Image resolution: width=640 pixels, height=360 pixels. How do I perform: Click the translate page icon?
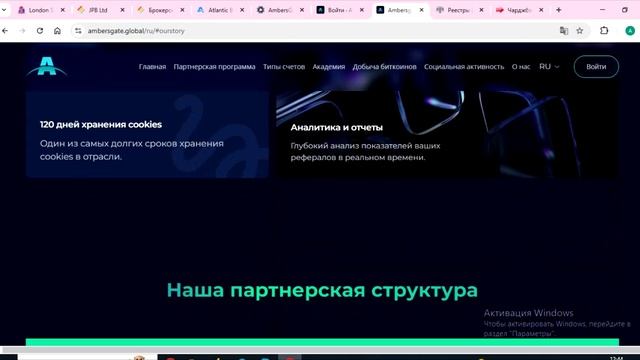(x=564, y=31)
